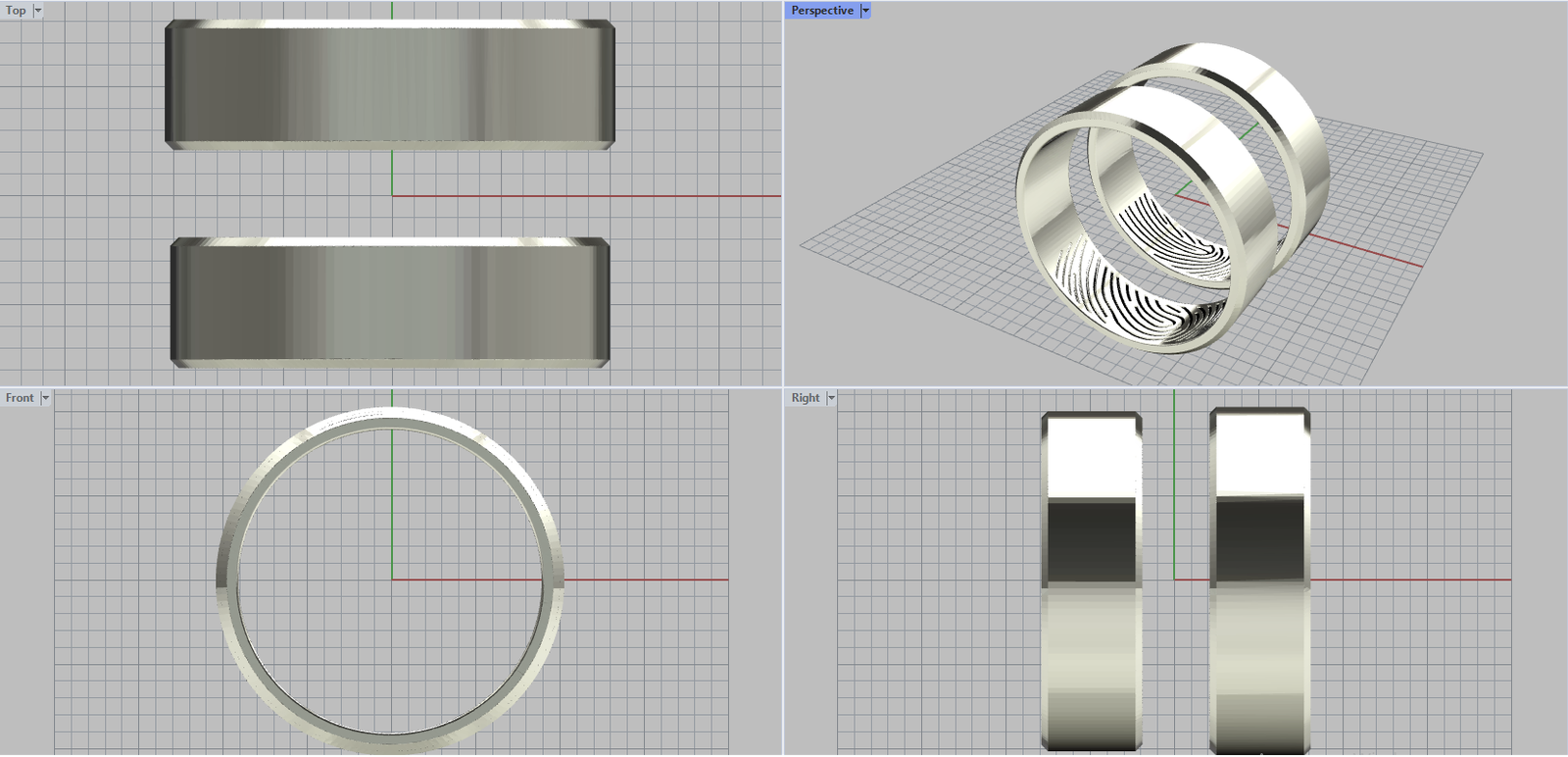The width and height of the screenshot is (1568, 757).
Task: Activate the Top viewport title label
Action: click(16, 11)
